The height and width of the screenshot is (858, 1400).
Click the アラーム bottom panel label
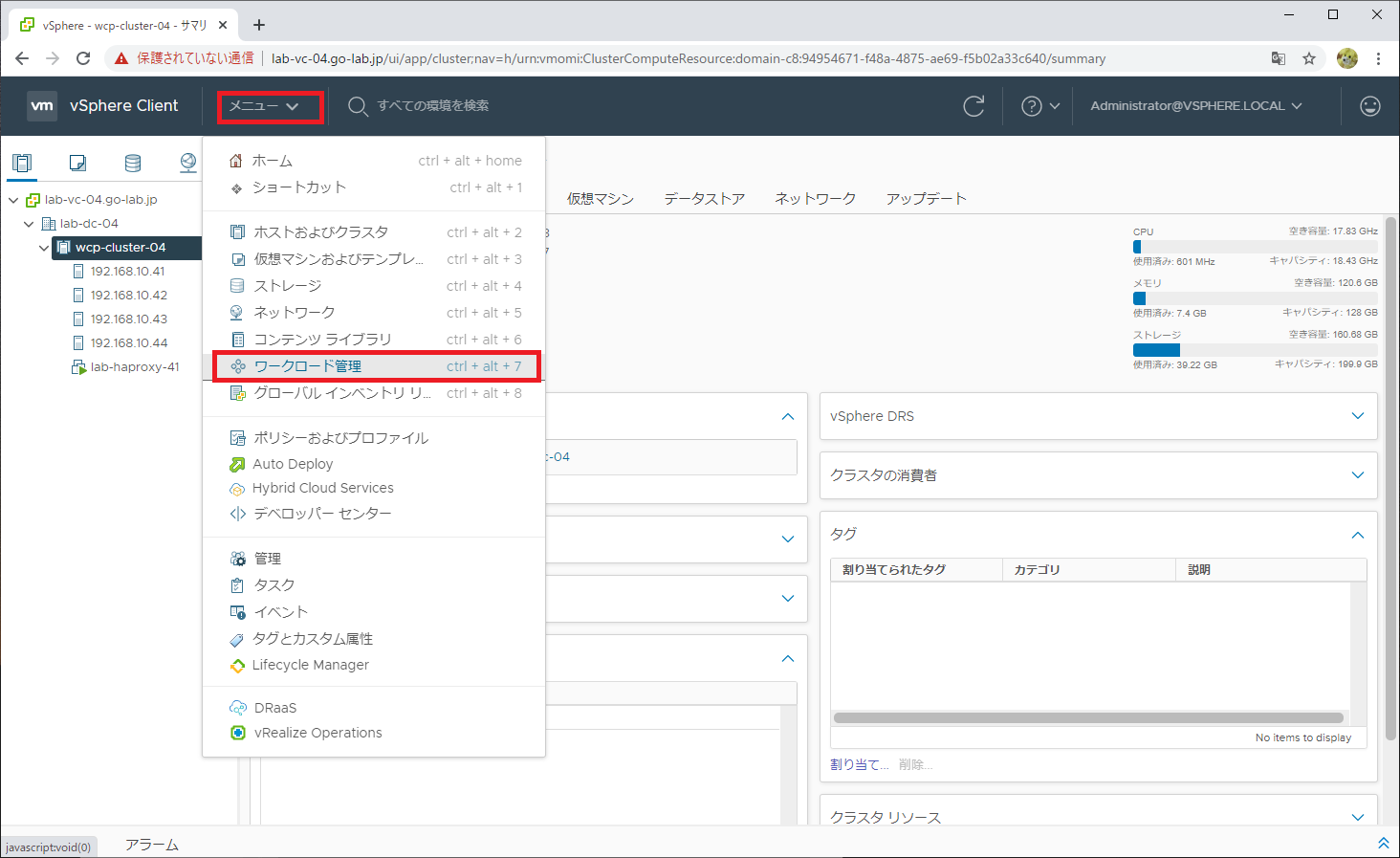(x=152, y=845)
